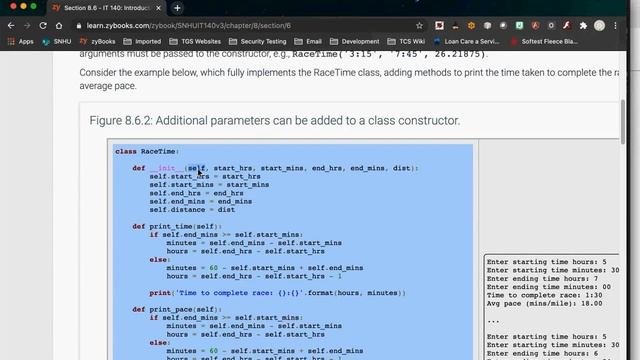Viewport: 640px width, 360px height.
Task: Open the Chrome three-dot menu
Action: coord(615,25)
